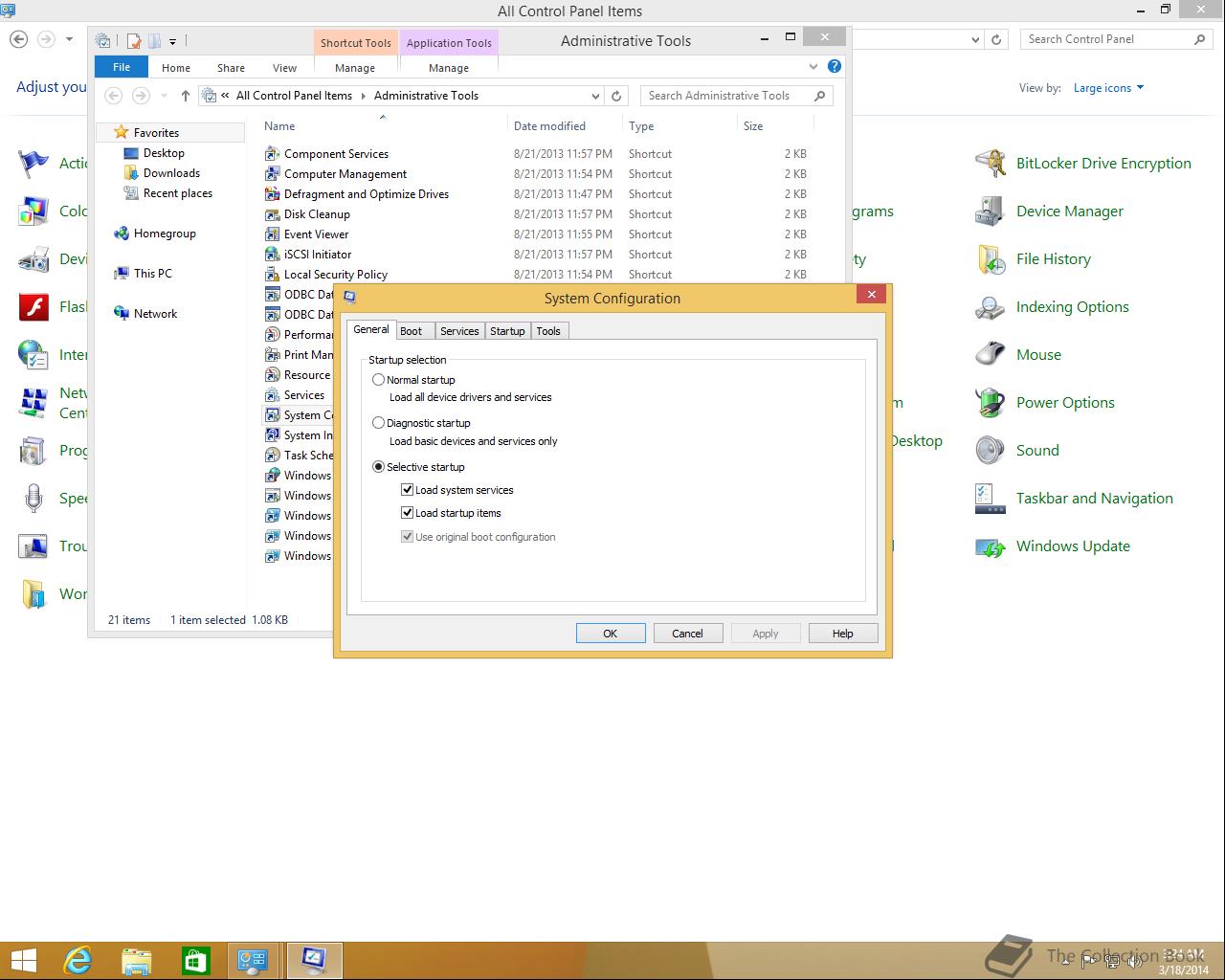Open recent locations dropdown in Control Panel
1225x980 pixels.
69,39
